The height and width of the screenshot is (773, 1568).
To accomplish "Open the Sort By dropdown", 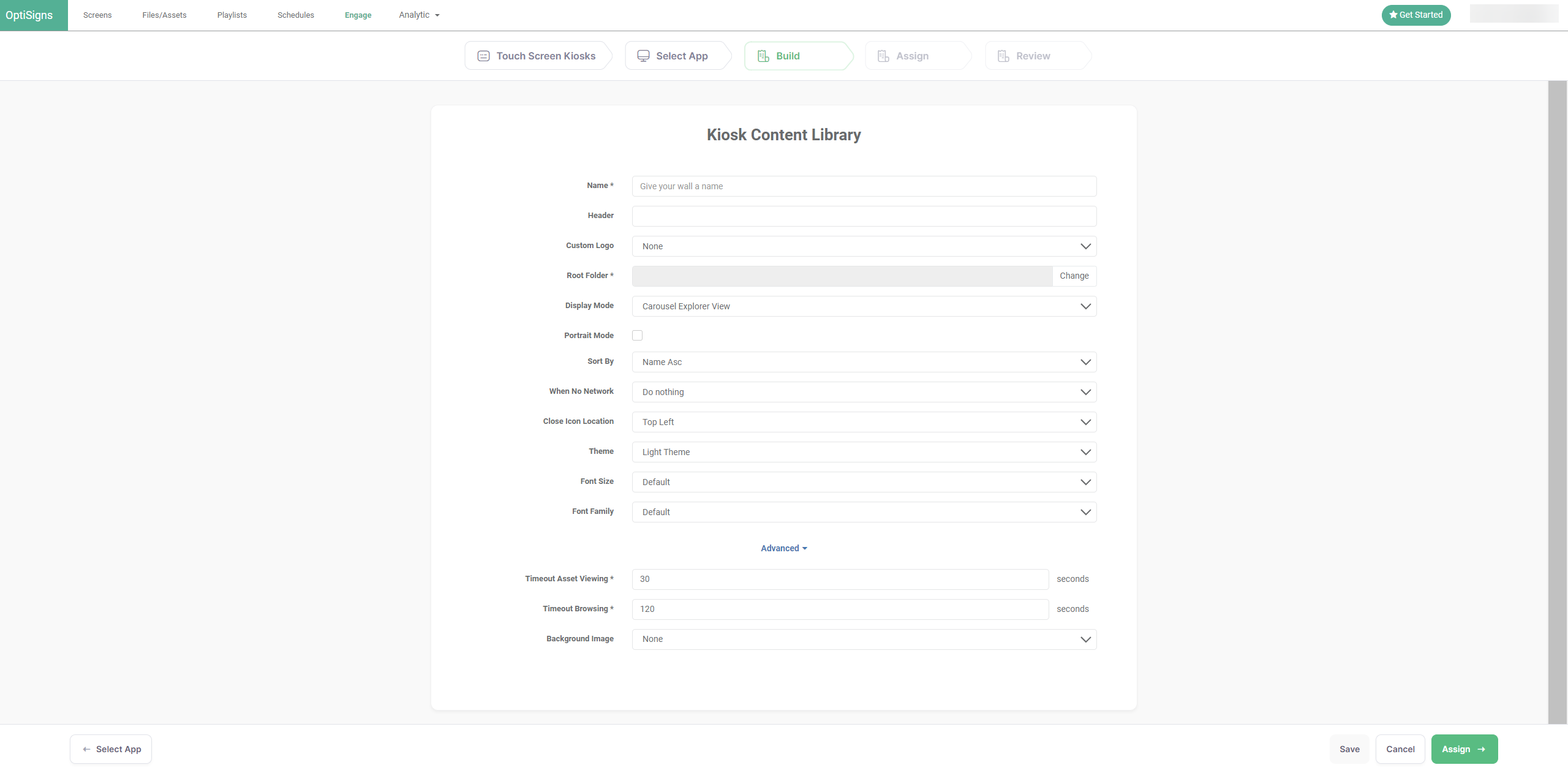I will [864, 362].
